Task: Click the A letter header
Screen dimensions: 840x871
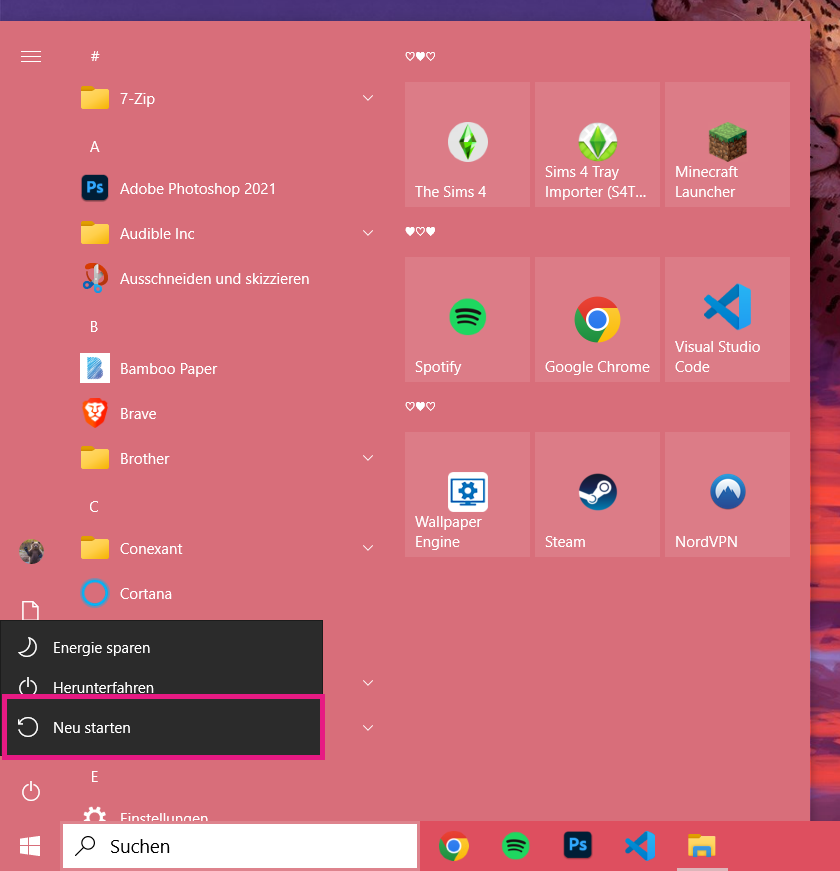Action: [x=94, y=147]
